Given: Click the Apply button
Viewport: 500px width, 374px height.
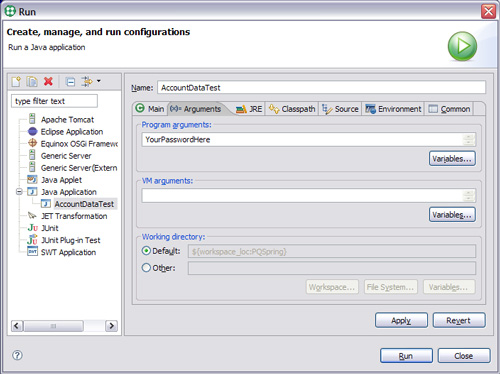Looking at the screenshot, I should pyautogui.click(x=401, y=320).
